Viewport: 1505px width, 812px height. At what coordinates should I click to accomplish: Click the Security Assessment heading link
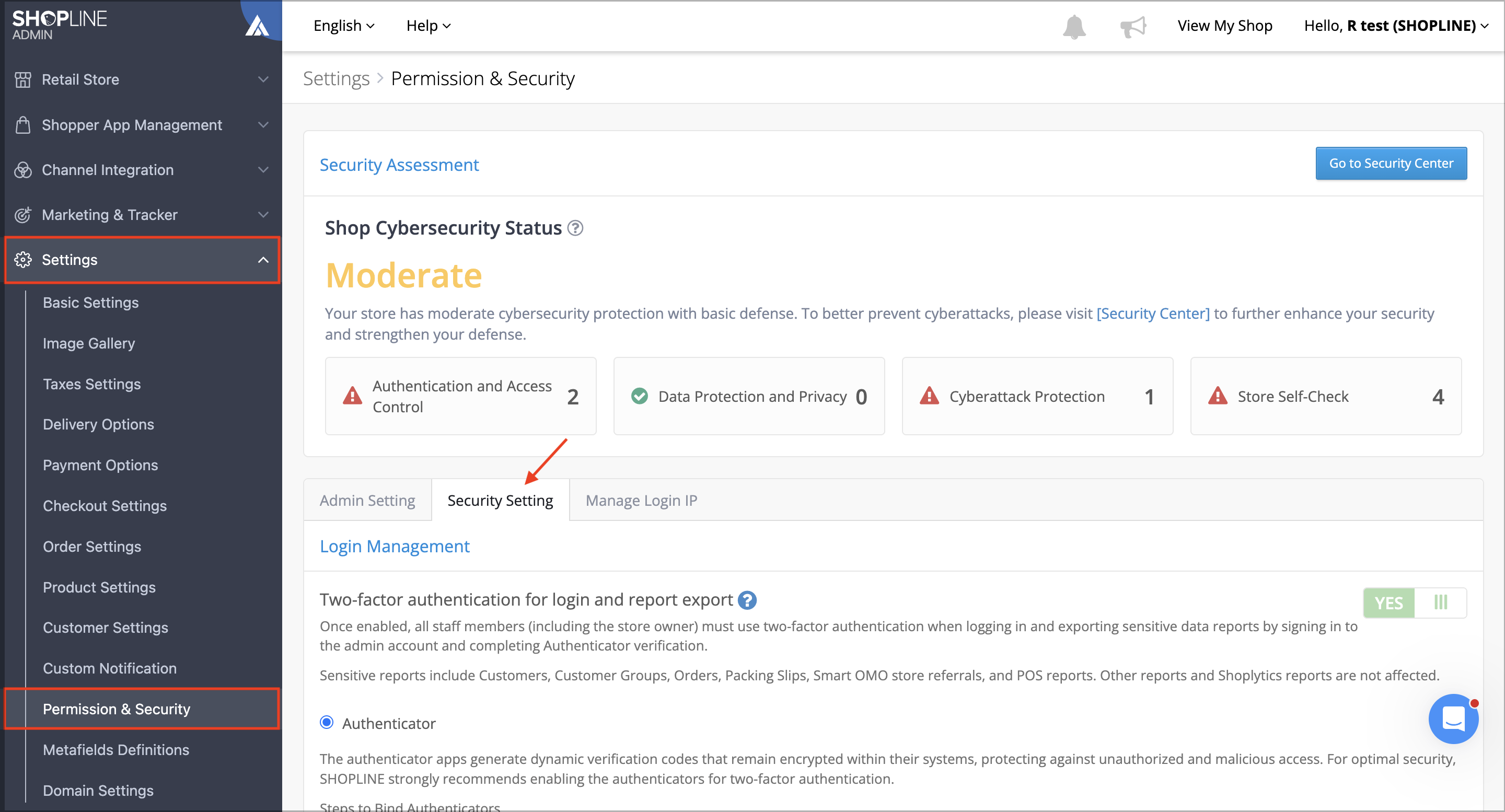click(399, 165)
